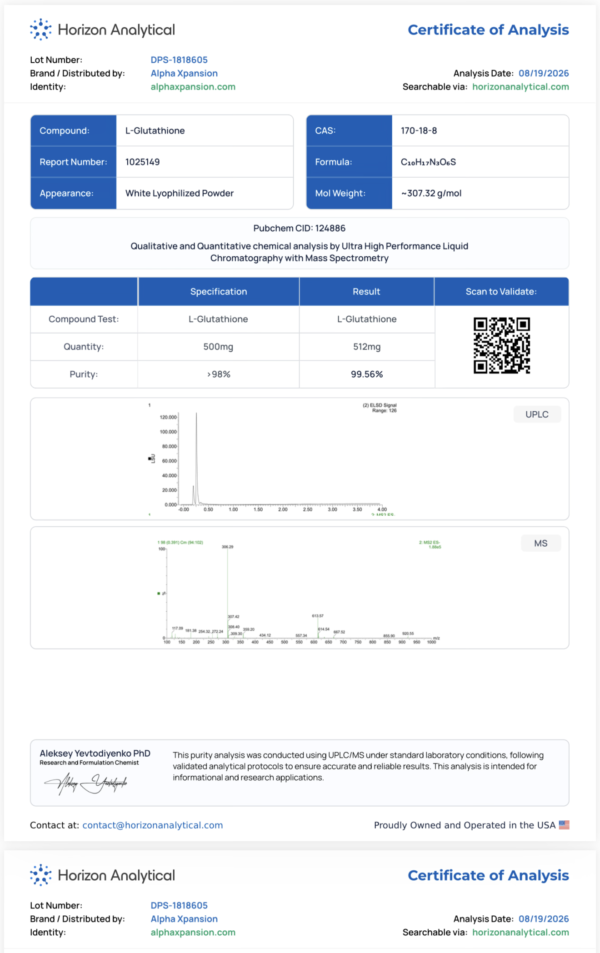The height and width of the screenshot is (953, 600).
Task: Click the Purity: row label
Action: (x=83, y=374)
